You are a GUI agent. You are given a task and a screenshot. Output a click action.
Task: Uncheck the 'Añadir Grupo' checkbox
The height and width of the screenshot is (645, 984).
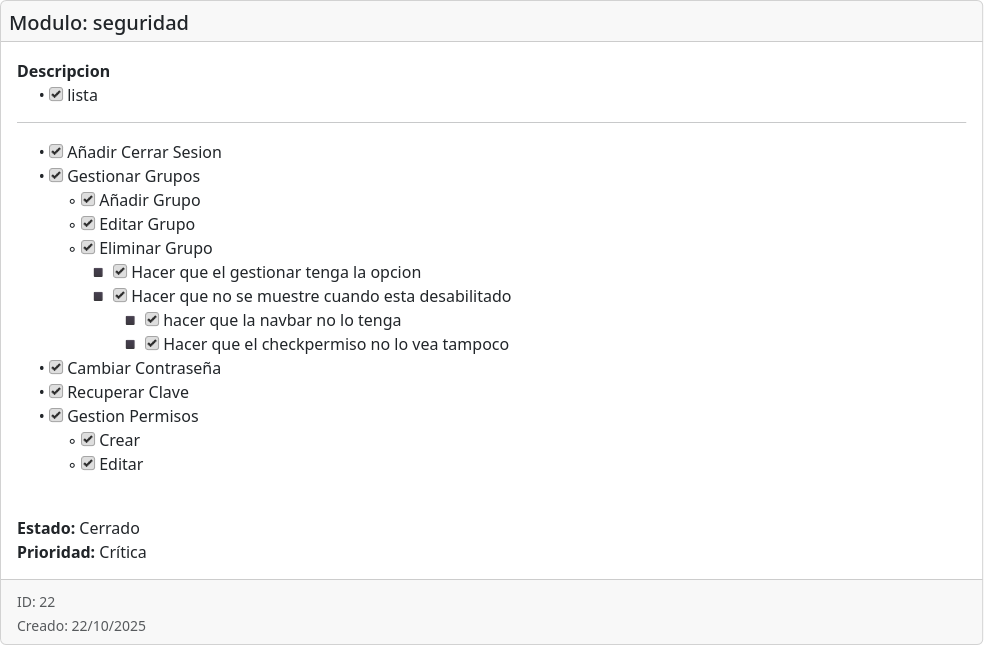point(88,200)
